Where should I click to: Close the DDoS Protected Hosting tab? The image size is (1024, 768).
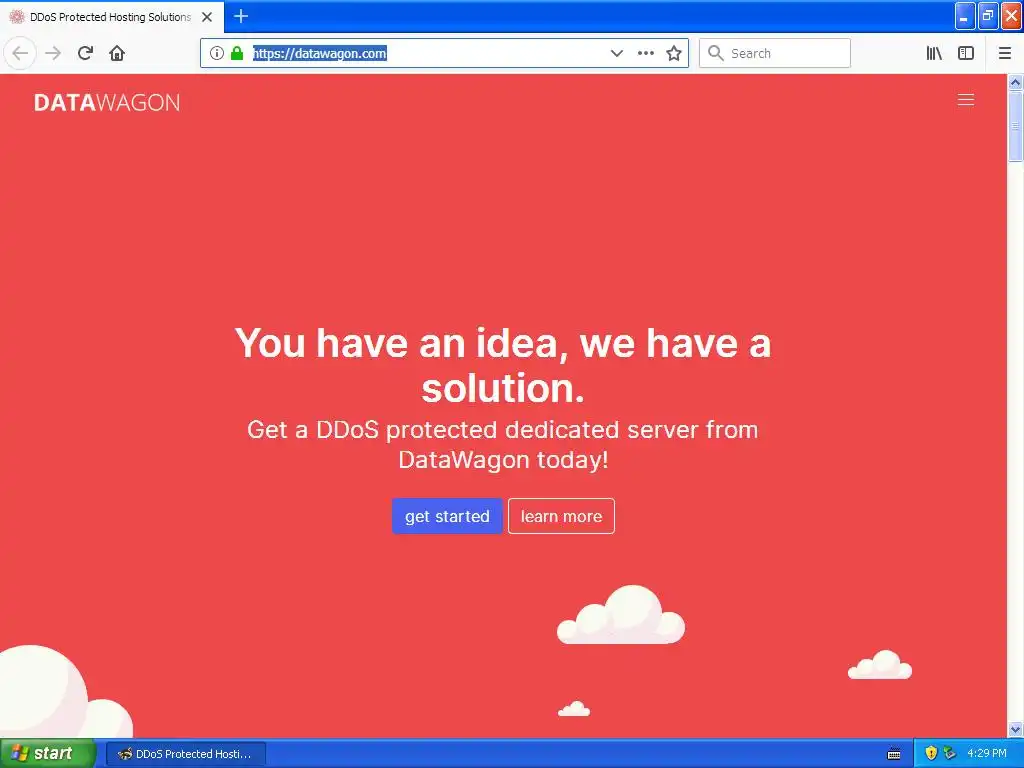[x=207, y=17]
